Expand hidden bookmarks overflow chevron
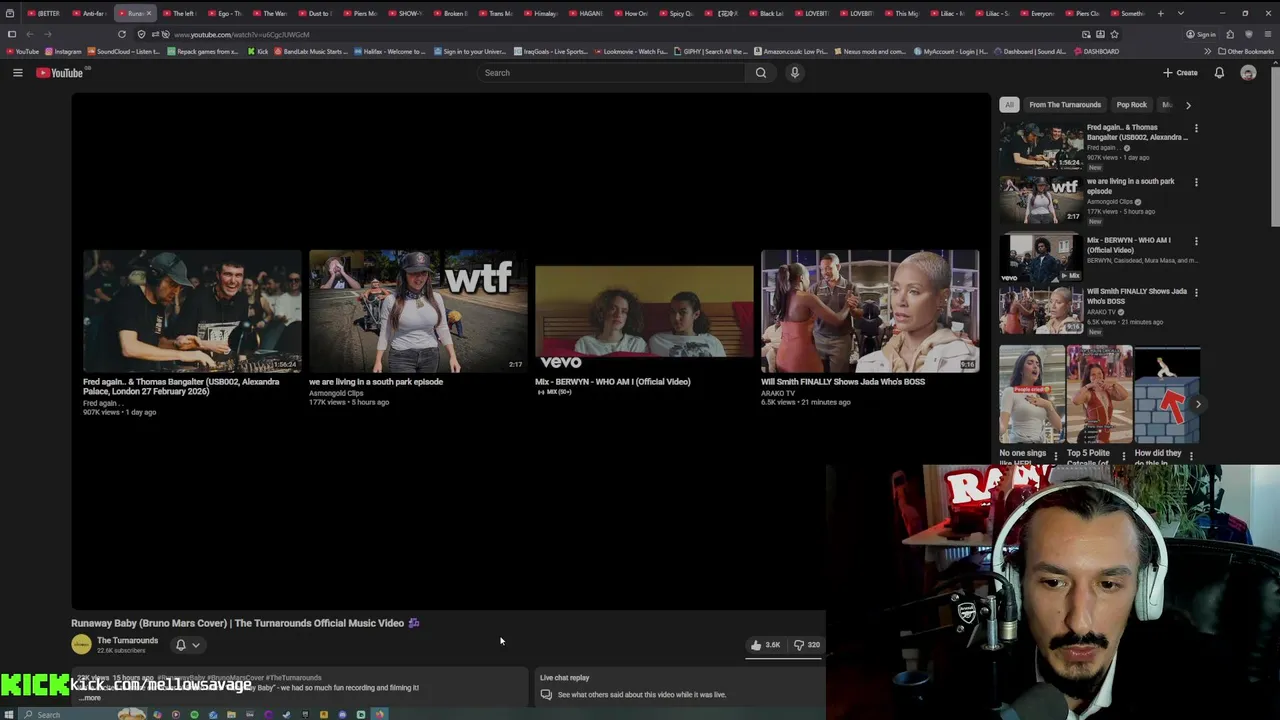This screenshot has width=1280, height=720. [x=1207, y=51]
